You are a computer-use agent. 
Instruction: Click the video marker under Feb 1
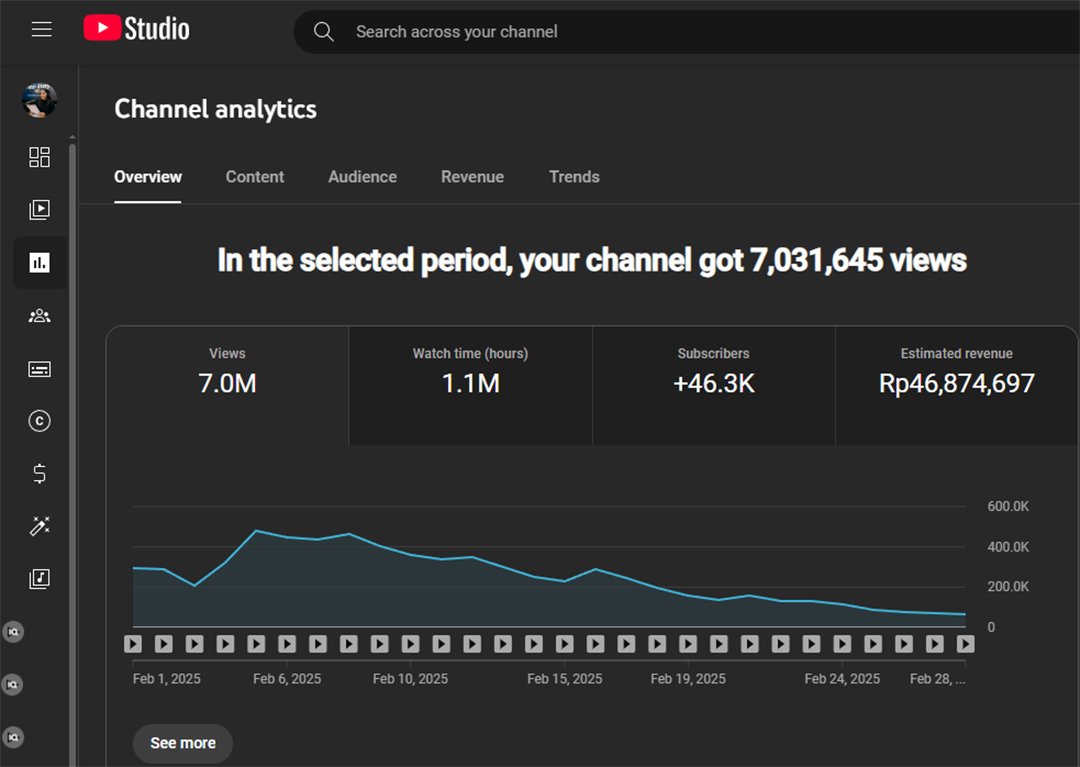point(133,644)
